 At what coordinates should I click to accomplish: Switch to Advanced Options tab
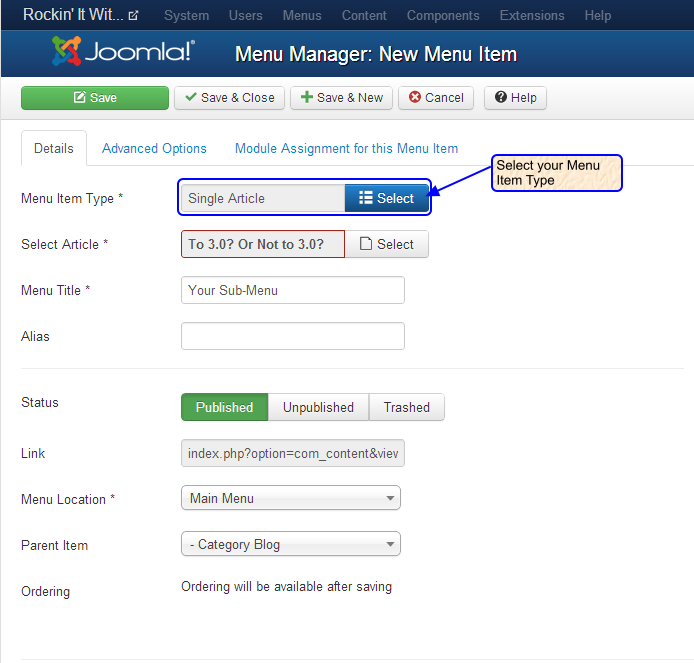pos(154,148)
